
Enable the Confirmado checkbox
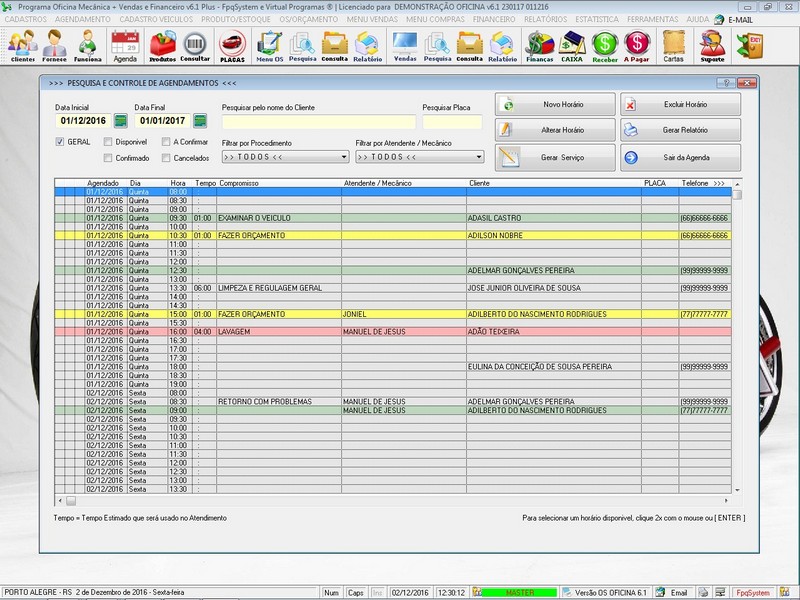click(x=109, y=158)
